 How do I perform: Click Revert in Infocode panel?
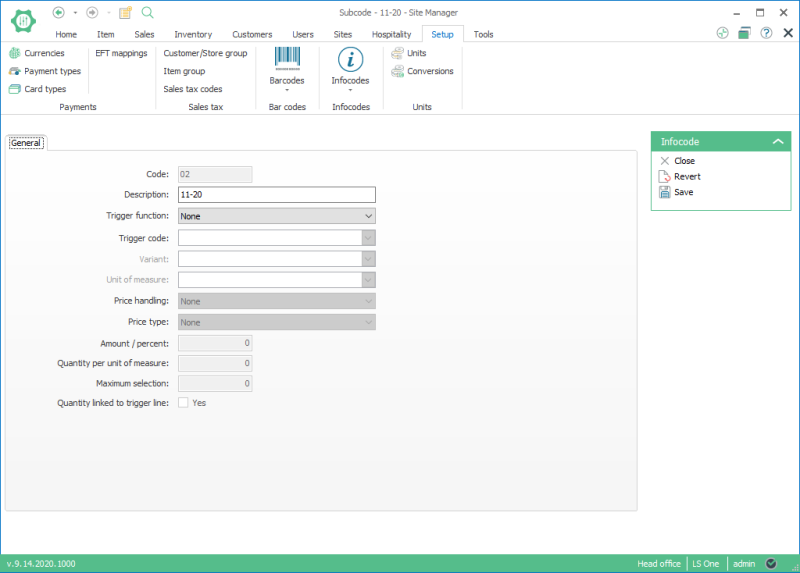[686, 176]
